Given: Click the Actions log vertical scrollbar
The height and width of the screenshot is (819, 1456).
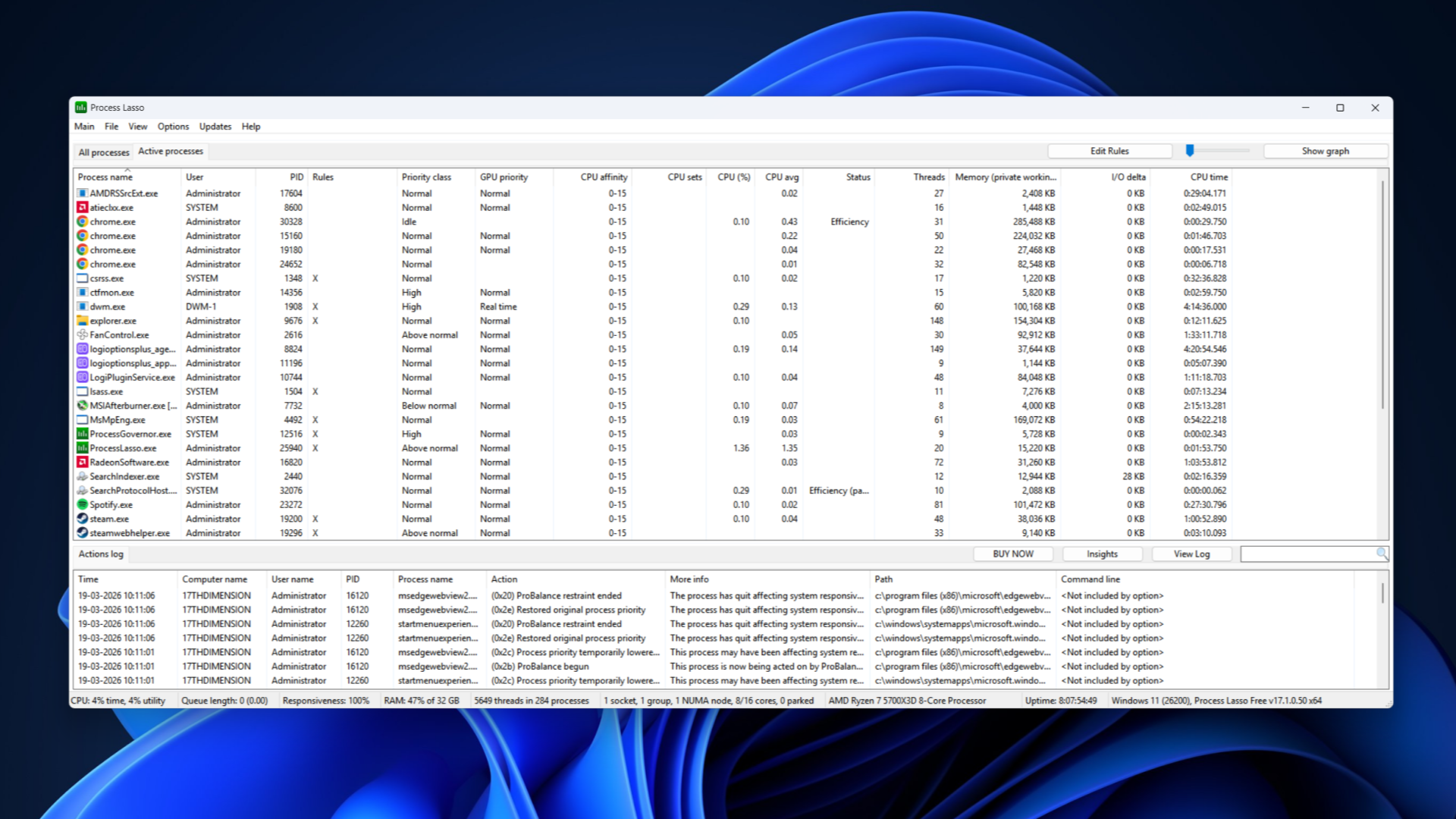Looking at the screenshot, I should point(1382,593).
